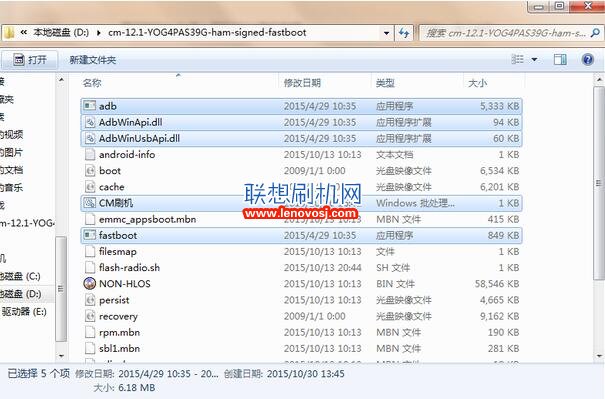Select the boot disc image icon

(90, 171)
